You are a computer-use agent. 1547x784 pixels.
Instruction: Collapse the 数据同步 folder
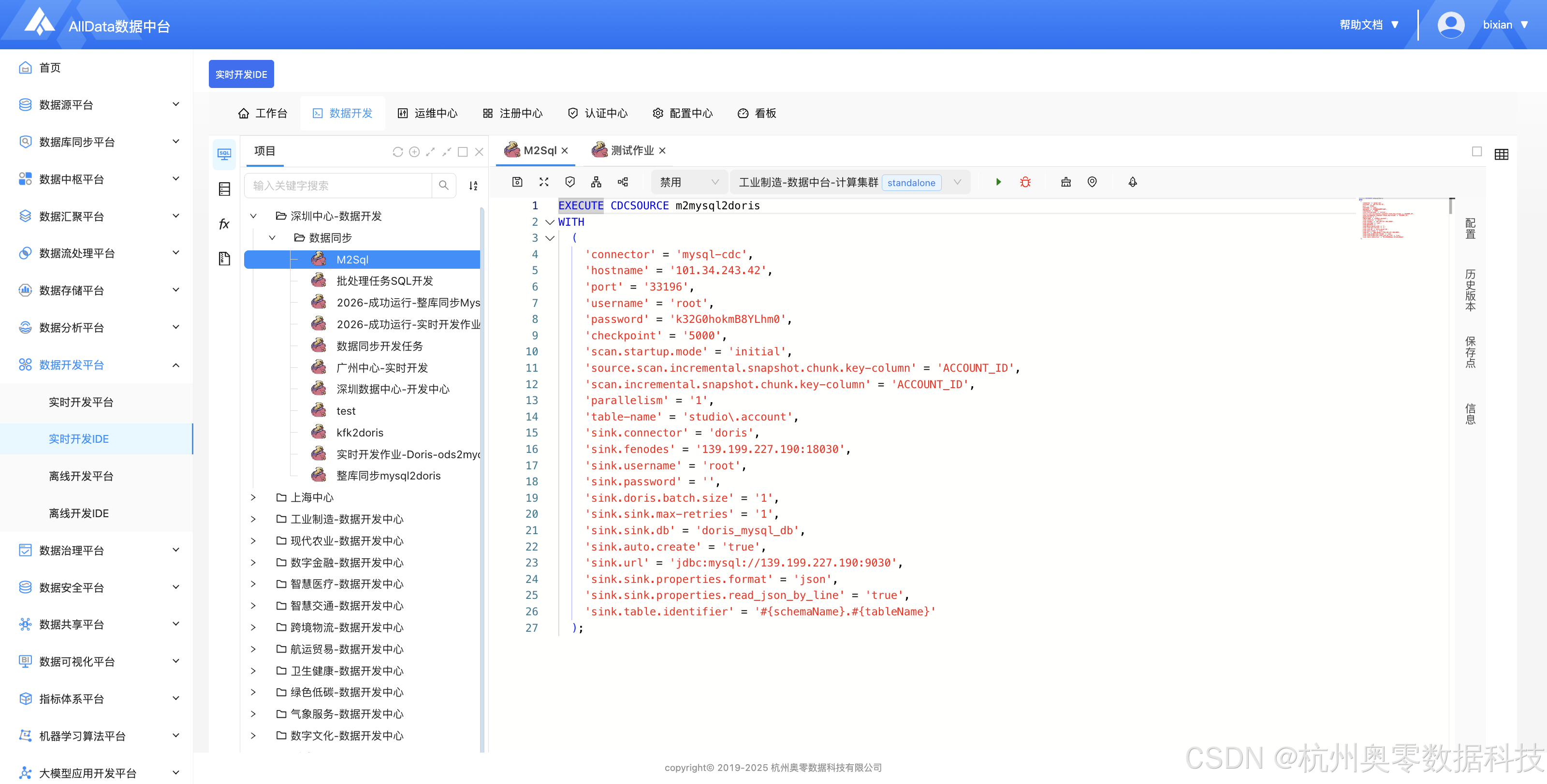[272, 238]
